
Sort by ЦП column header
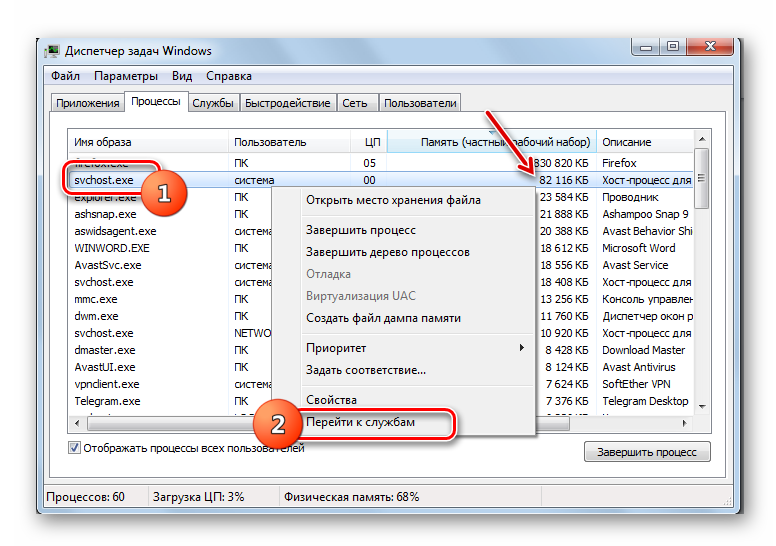click(369, 142)
